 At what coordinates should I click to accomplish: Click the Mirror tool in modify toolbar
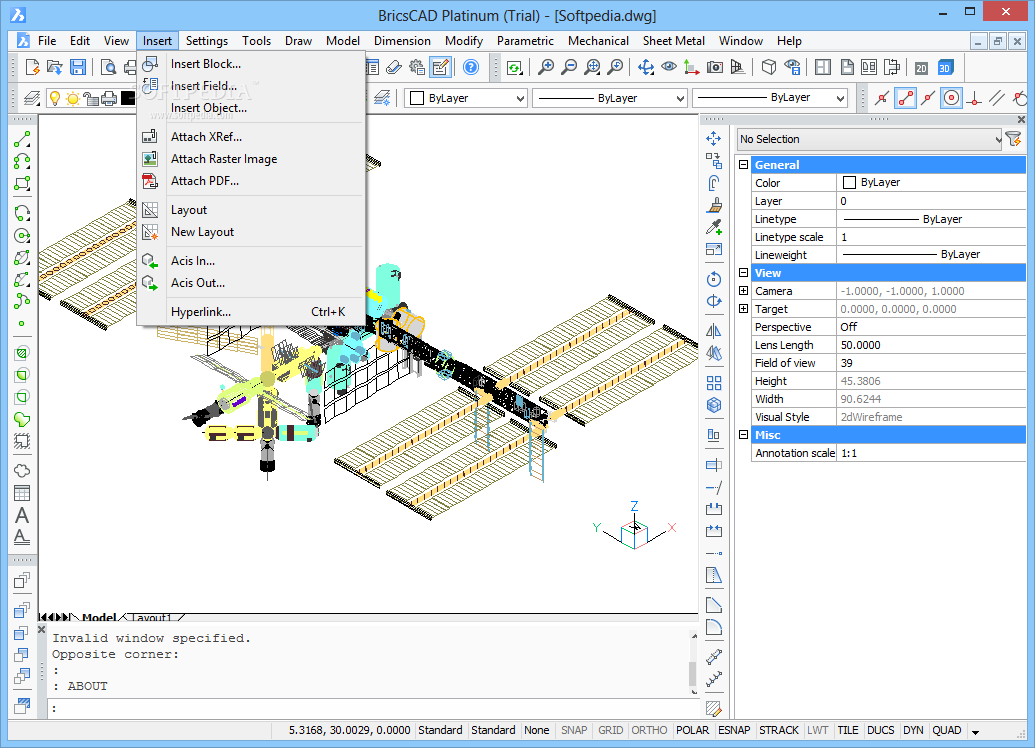pos(714,331)
